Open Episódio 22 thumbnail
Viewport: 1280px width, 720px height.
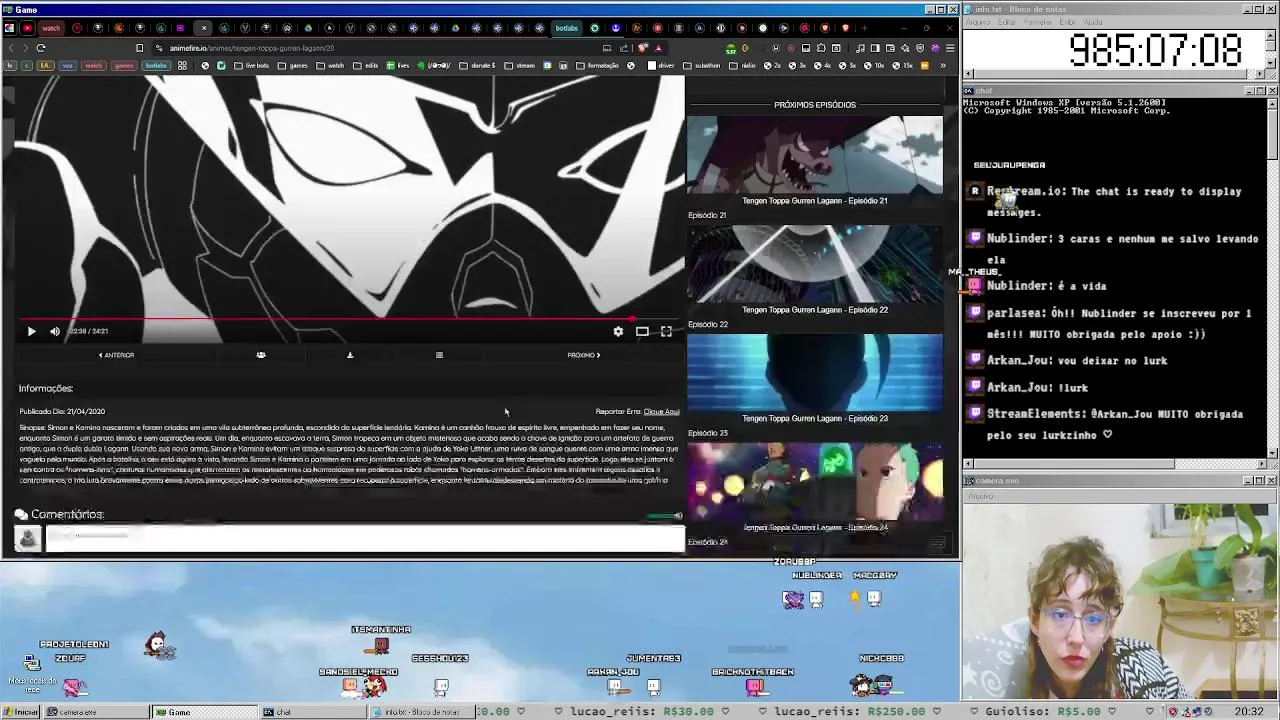click(815, 264)
